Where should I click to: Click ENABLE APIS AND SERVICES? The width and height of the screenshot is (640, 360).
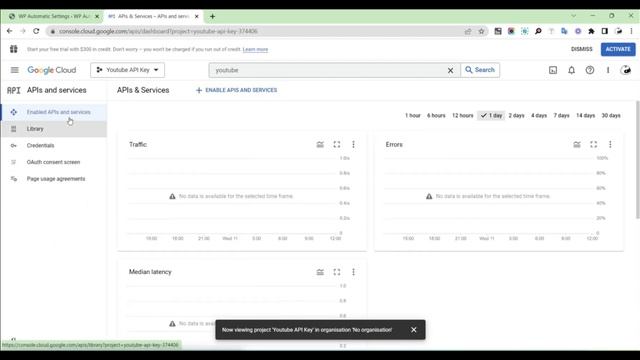pyautogui.click(x=236, y=90)
